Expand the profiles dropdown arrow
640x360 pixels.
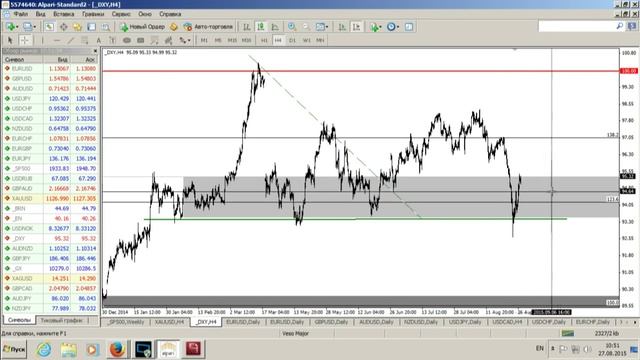34,27
